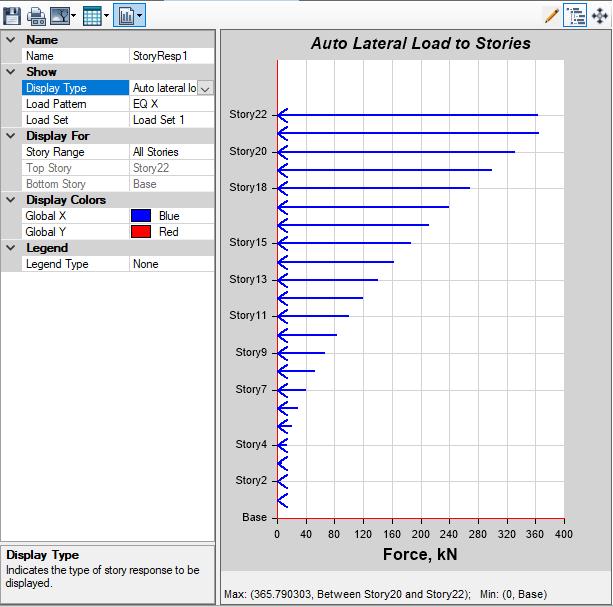
Task: Click the chart title Auto Lateral Load to Stories
Action: (x=421, y=43)
